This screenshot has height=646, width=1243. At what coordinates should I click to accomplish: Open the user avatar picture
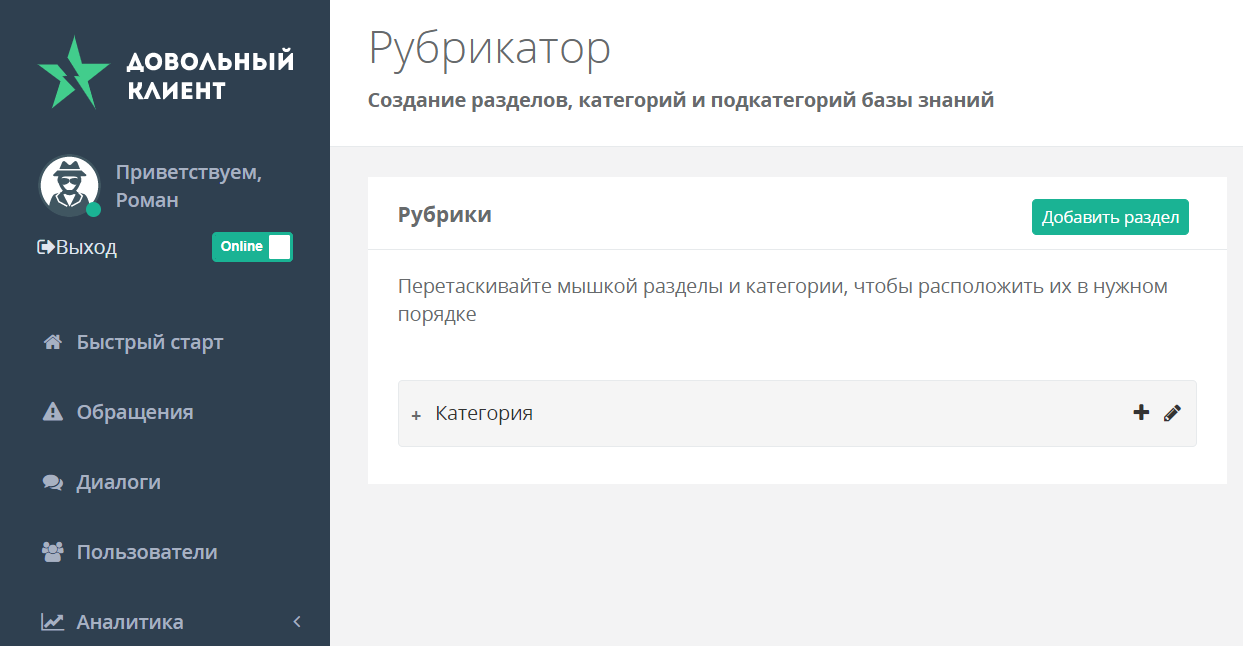tap(69, 185)
